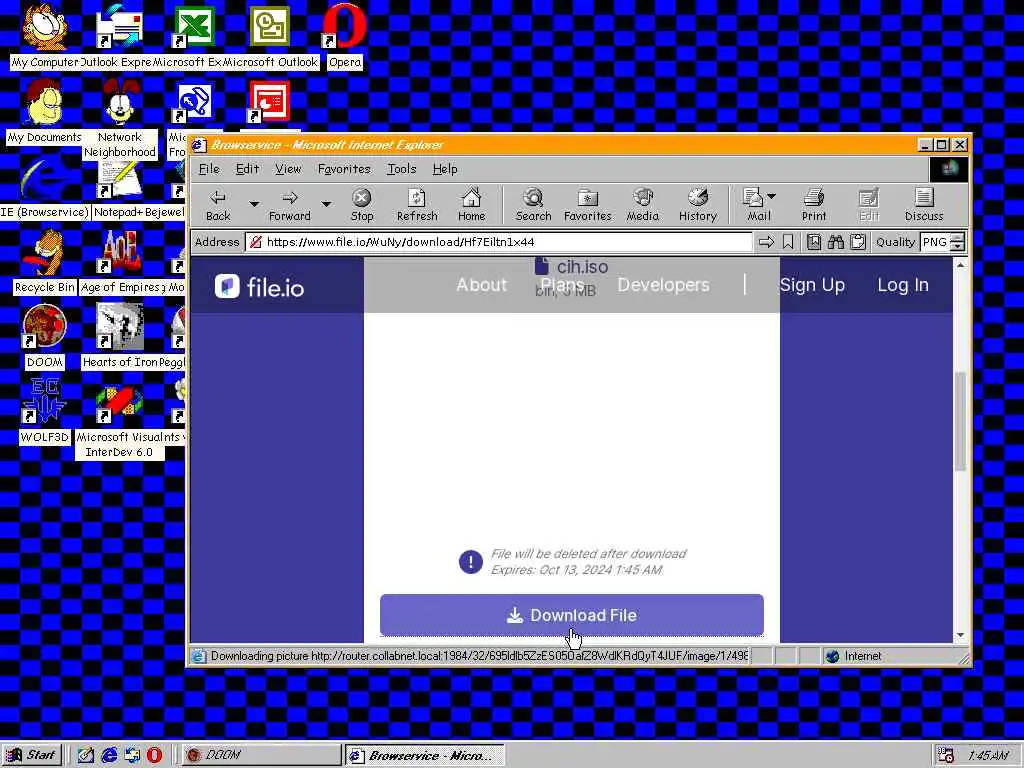Viewport: 1024px width, 768px height.
Task: Launch Internet Explorer from quick launch
Action: (x=109, y=755)
